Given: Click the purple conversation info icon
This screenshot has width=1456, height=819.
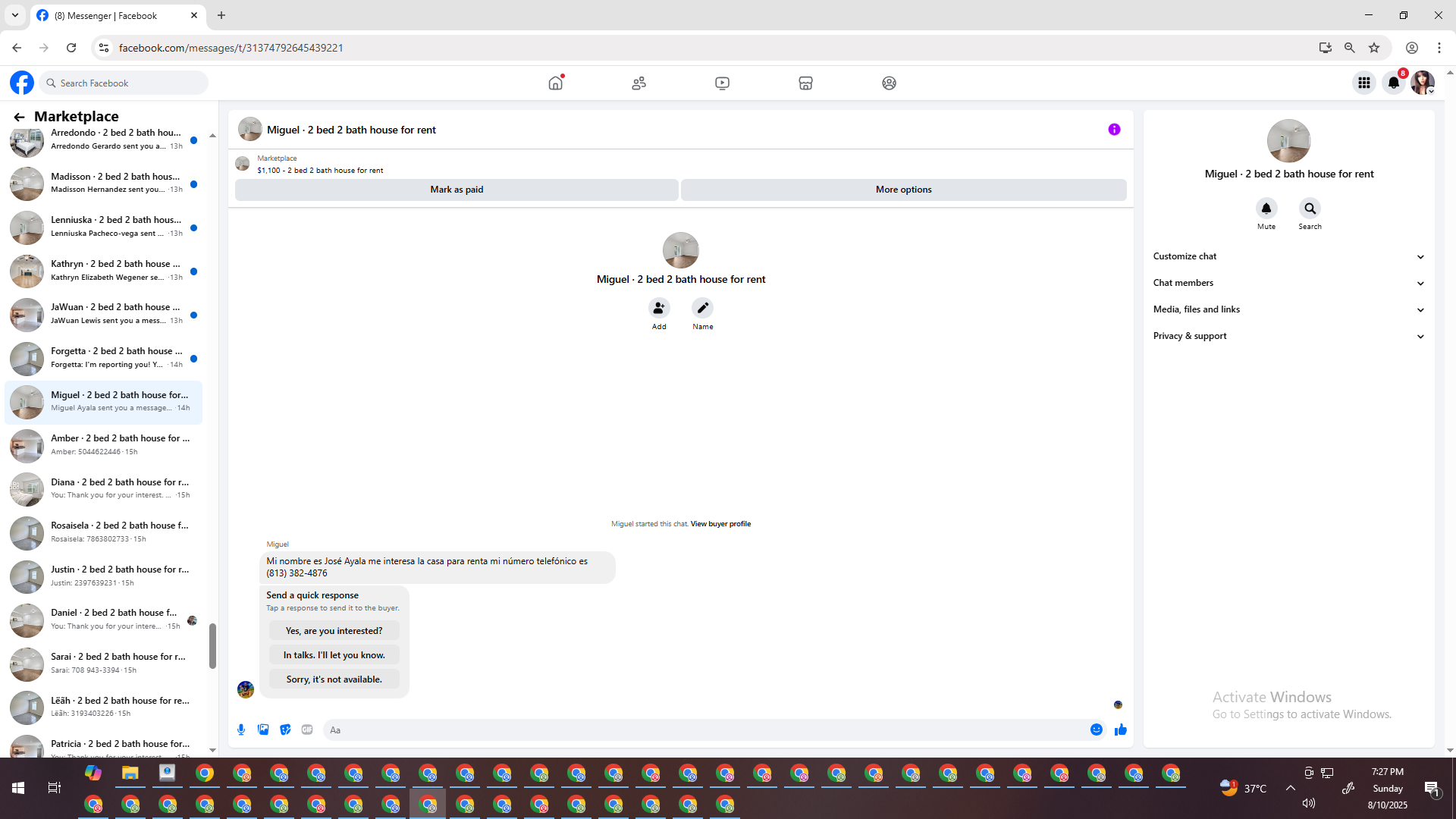Looking at the screenshot, I should 1114,130.
